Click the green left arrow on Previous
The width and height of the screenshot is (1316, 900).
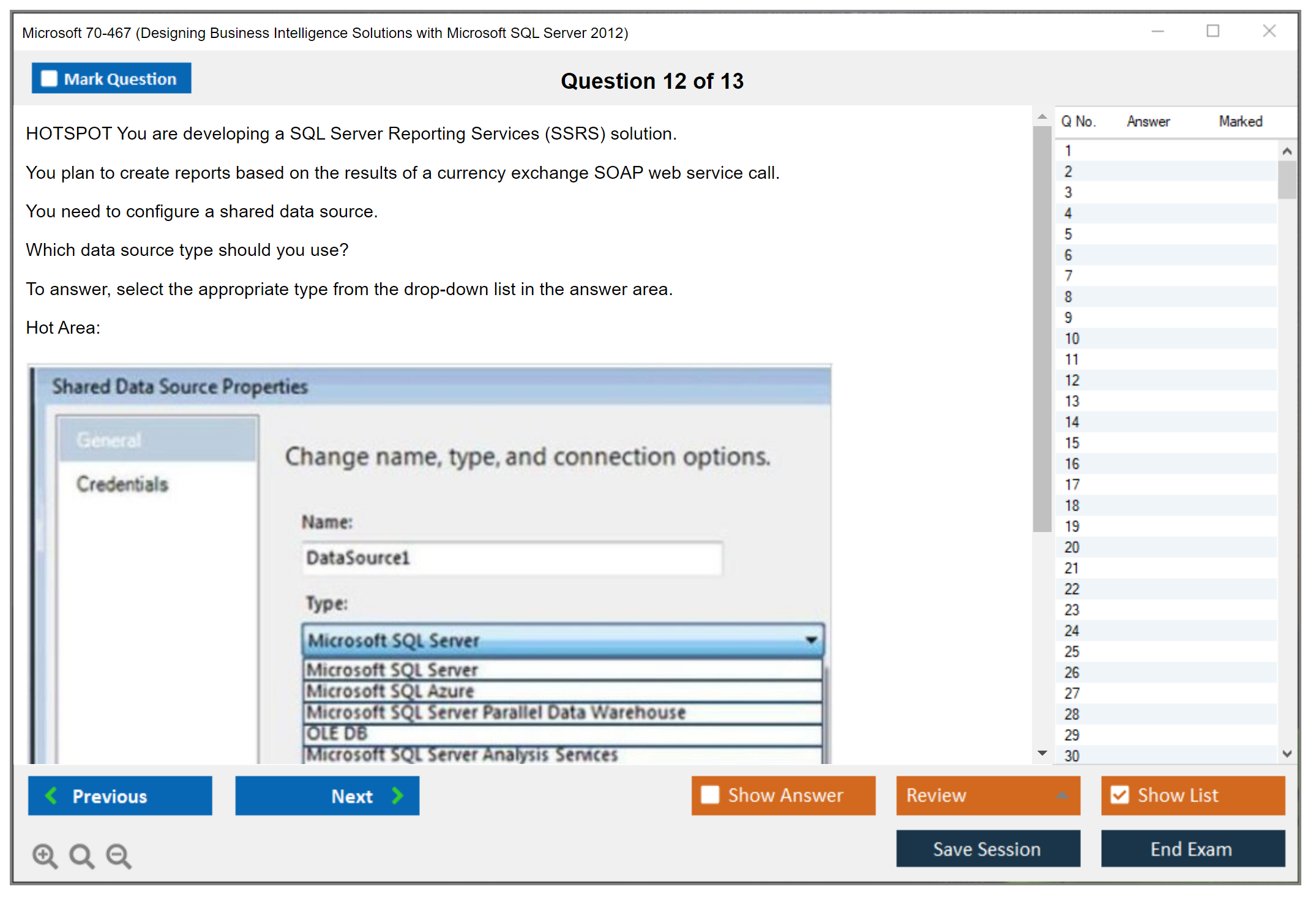[51, 795]
